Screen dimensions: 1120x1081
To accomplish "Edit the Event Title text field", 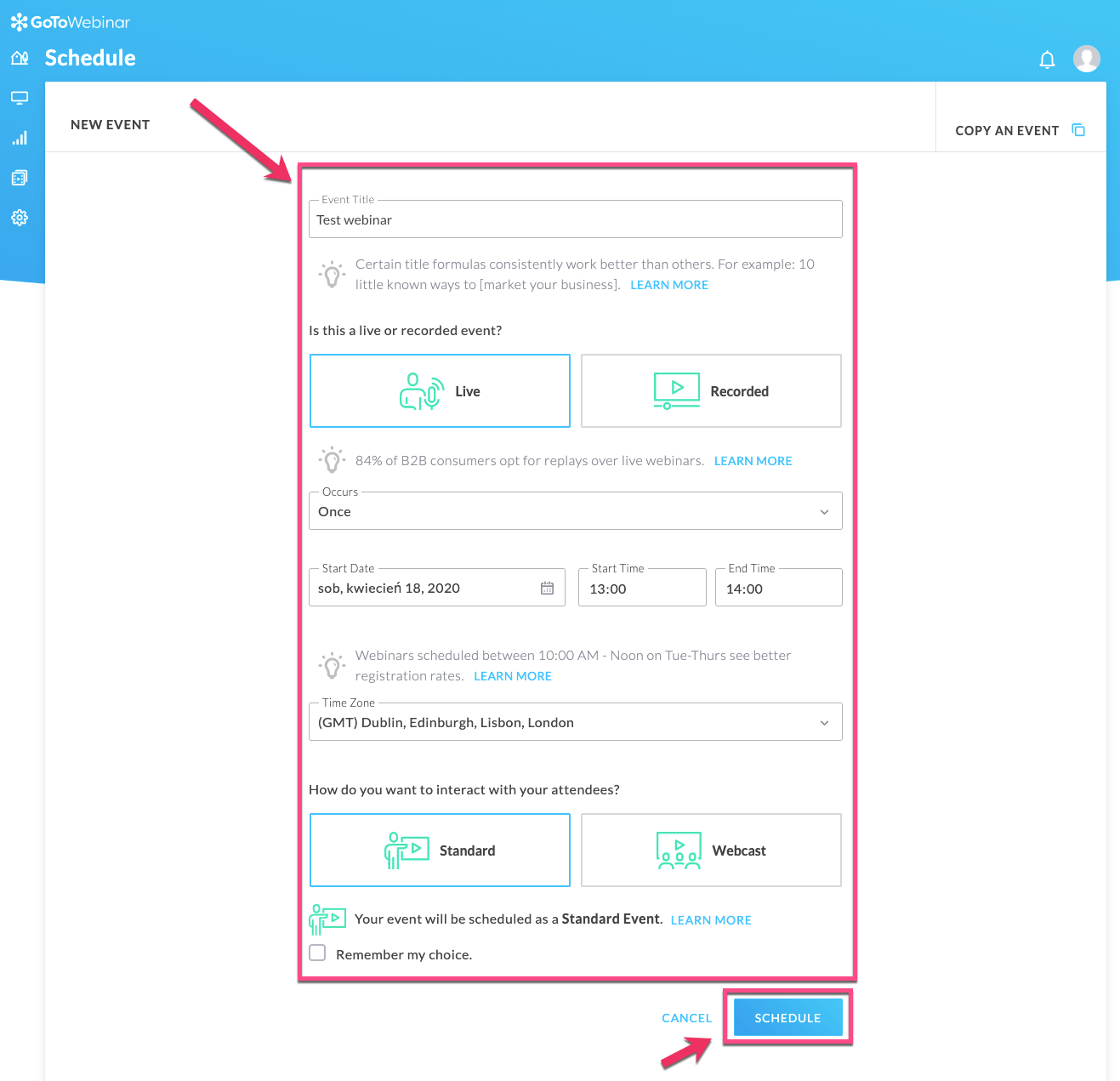I will (x=575, y=219).
